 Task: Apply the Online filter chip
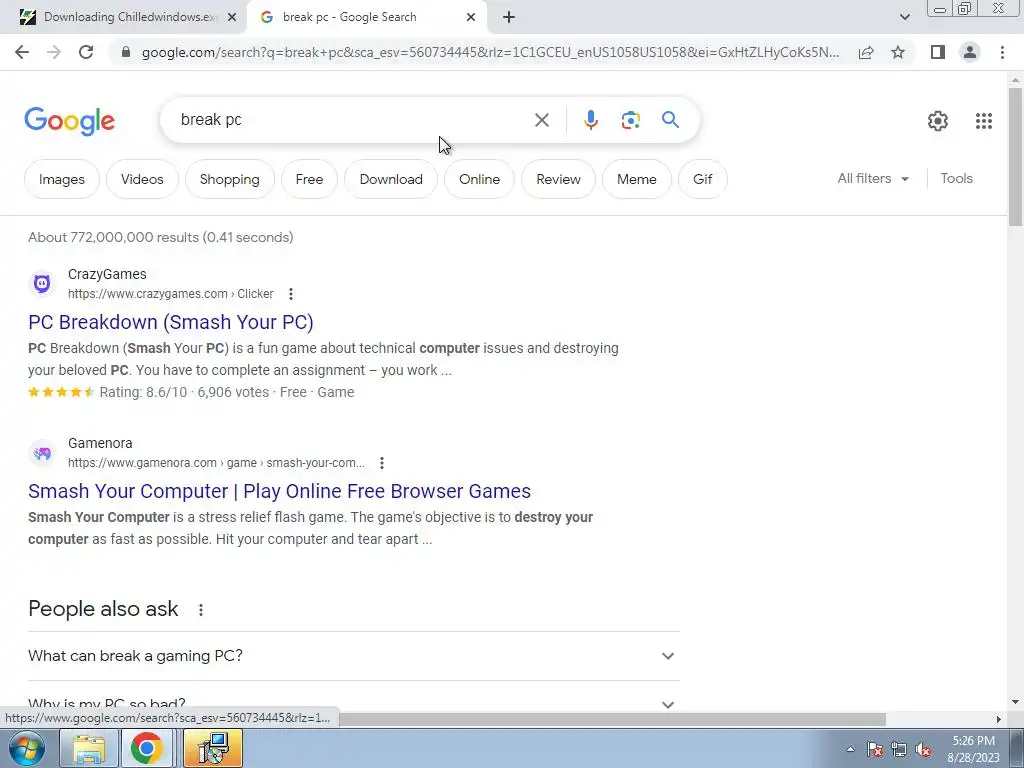pyautogui.click(x=479, y=179)
